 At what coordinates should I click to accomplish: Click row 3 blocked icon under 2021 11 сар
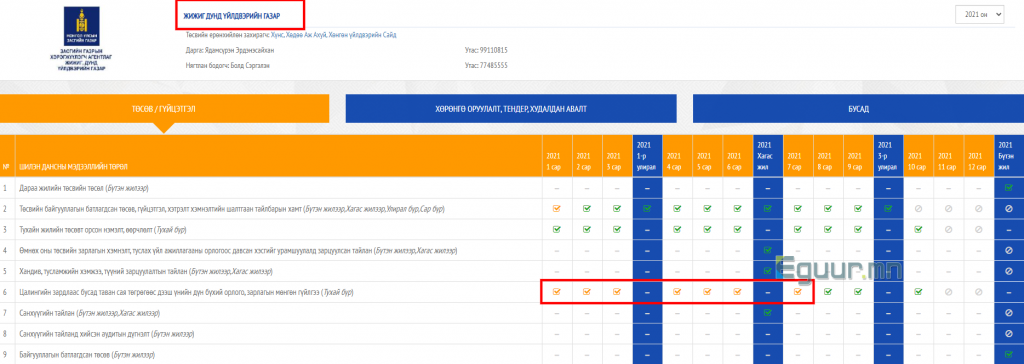point(948,229)
